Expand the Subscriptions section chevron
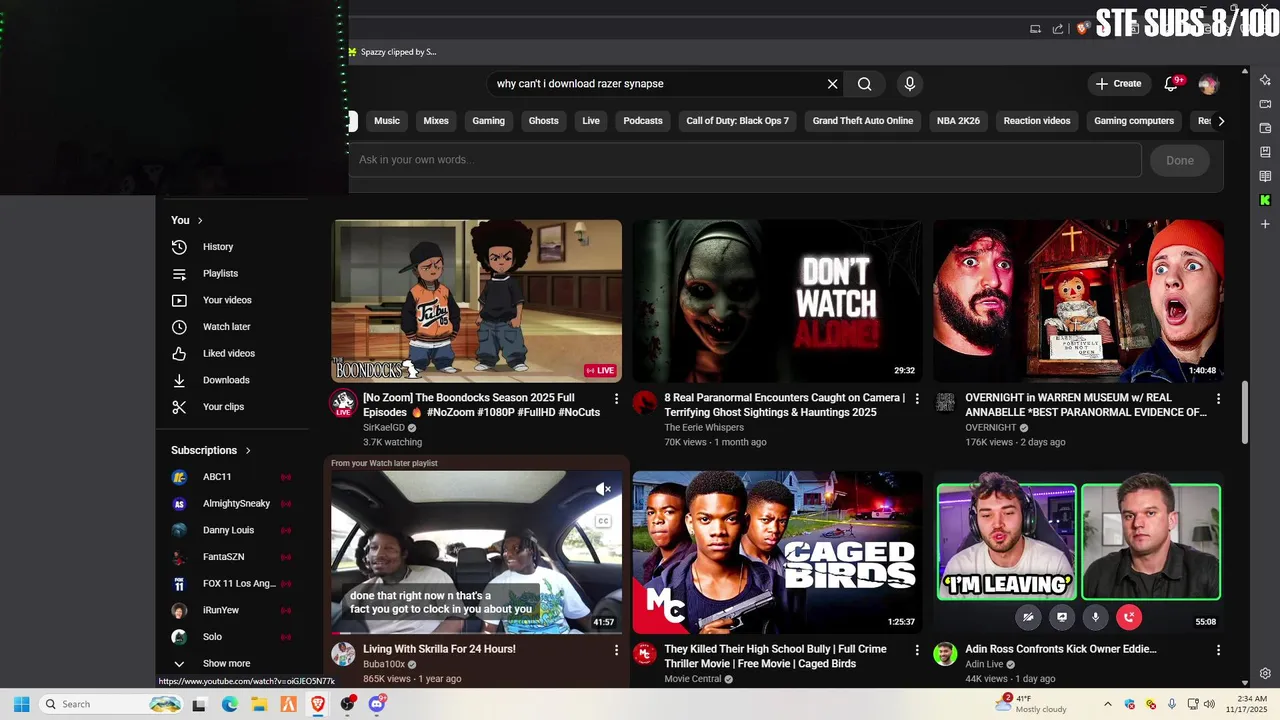This screenshot has width=1280, height=720. coord(248,451)
